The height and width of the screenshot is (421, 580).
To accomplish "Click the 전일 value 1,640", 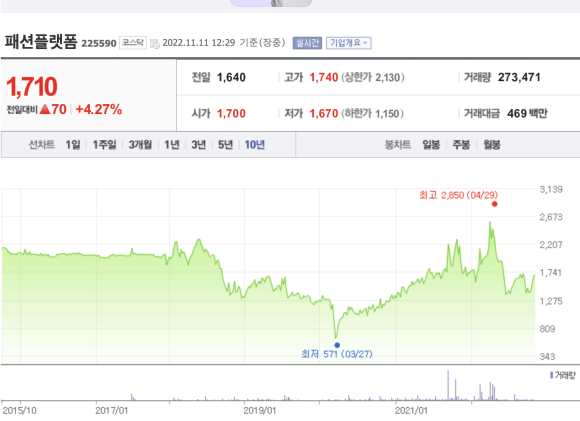I will [231, 77].
